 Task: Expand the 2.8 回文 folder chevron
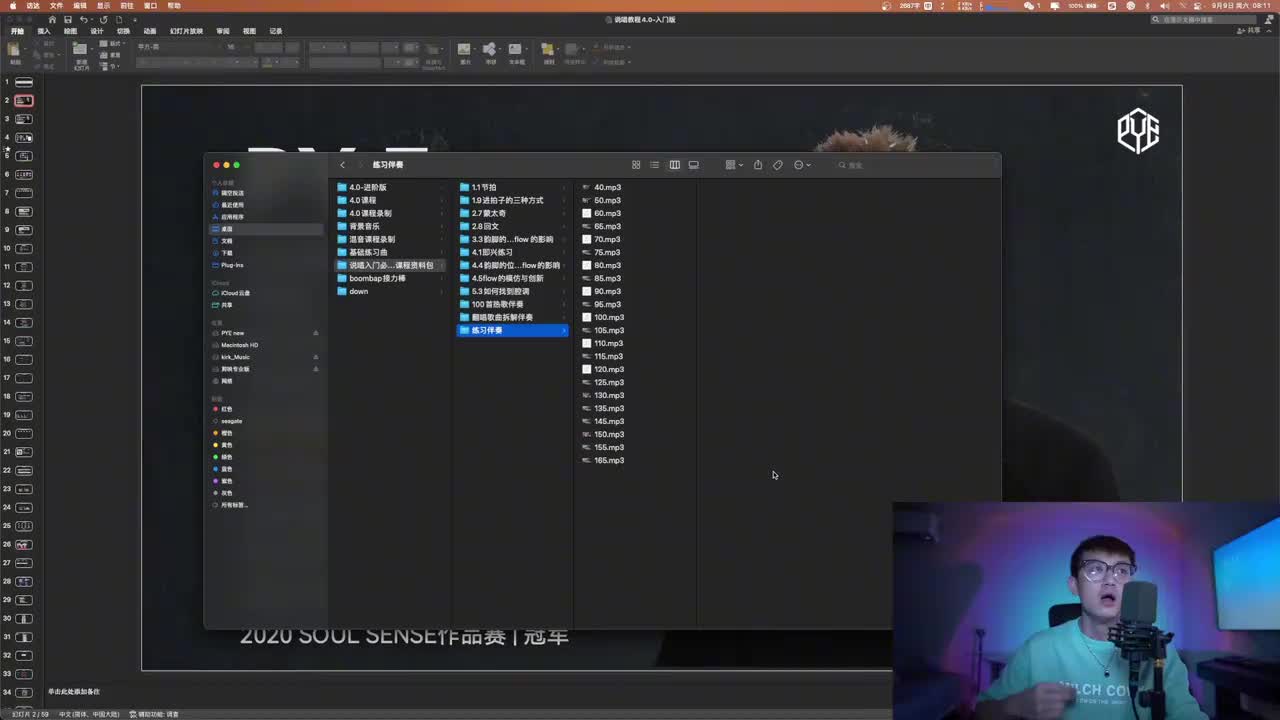564,227
